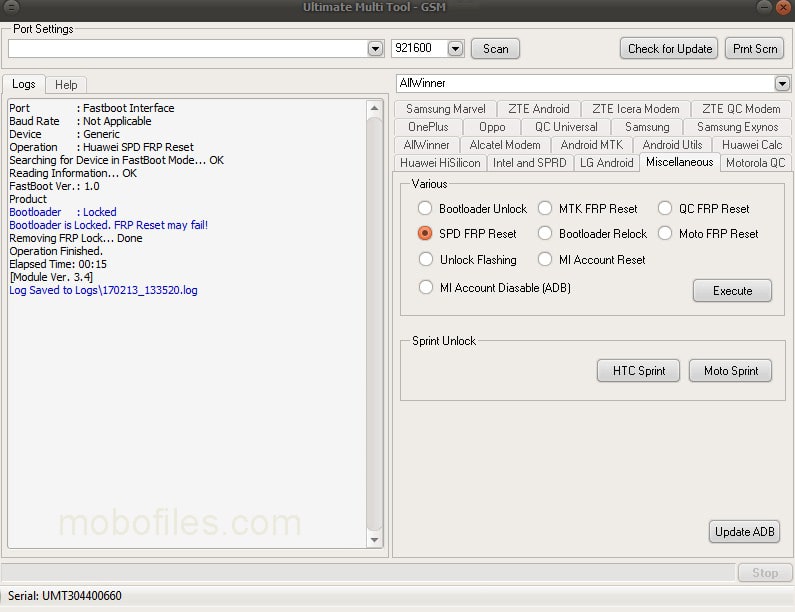Click the log panel scrollbar thumb
This screenshot has width=795, height=612.
click(x=374, y=325)
